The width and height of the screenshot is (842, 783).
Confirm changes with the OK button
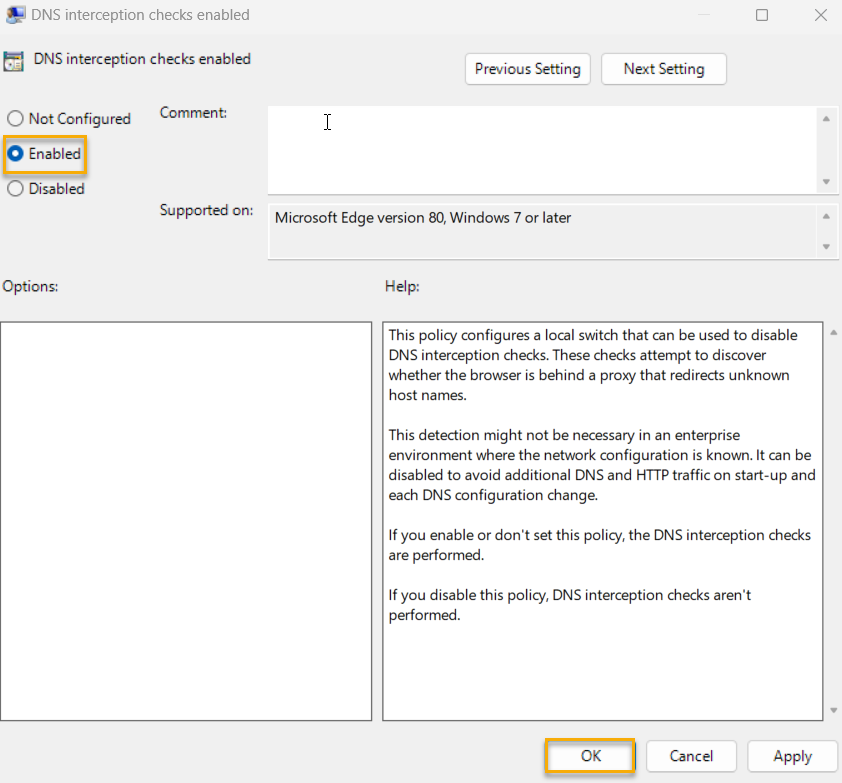click(589, 756)
